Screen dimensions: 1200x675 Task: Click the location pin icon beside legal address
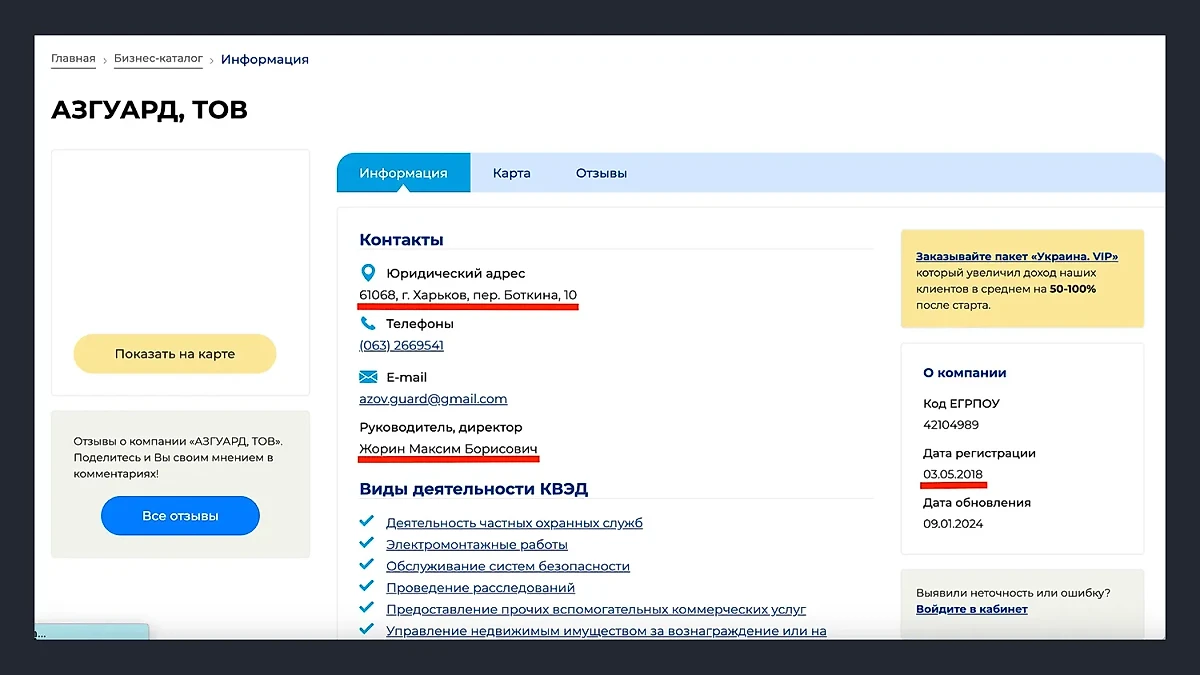click(x=368, y=272)
